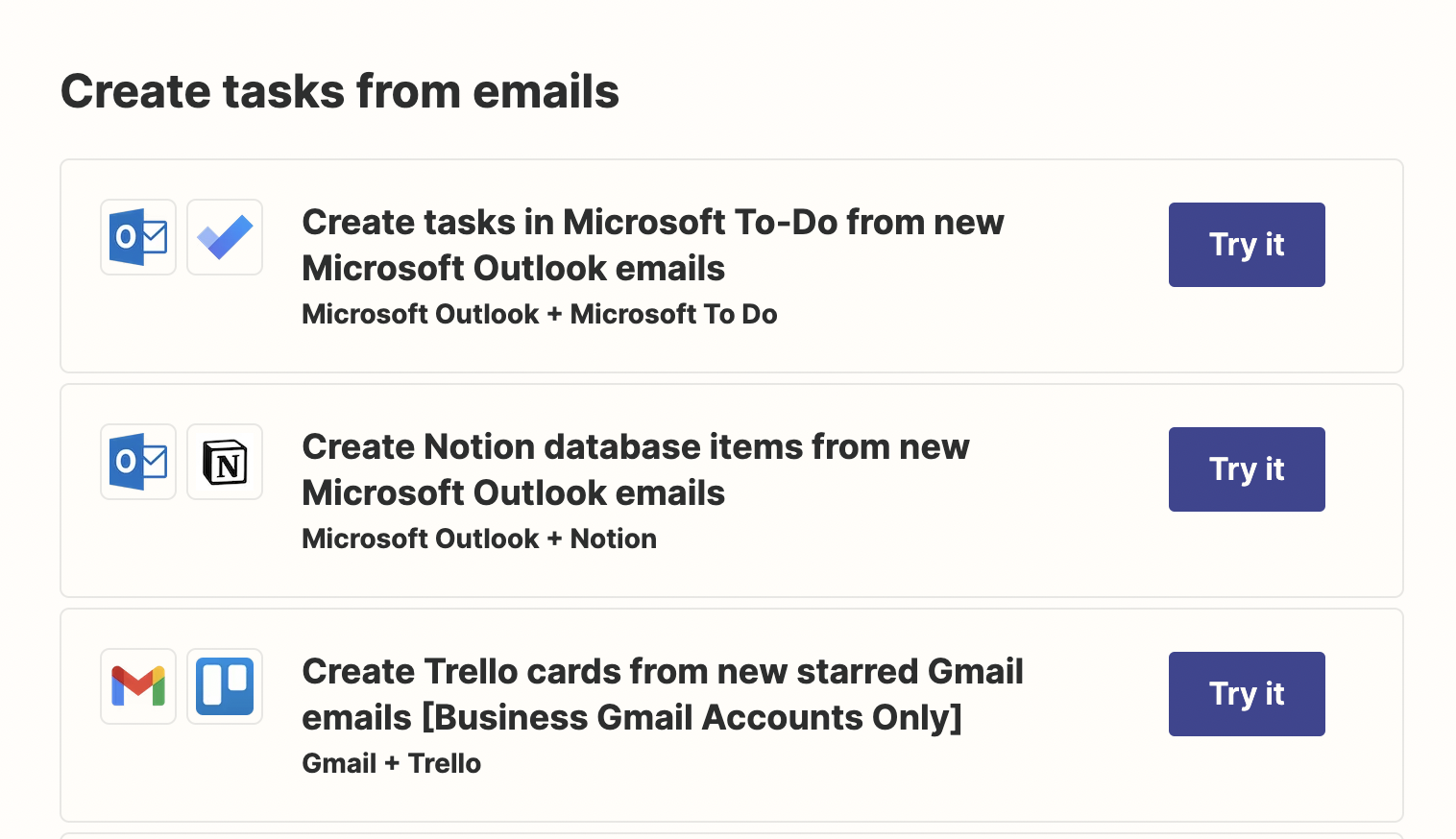Click the Notion app icon
The image size is (1456, 839).
click(225, 462)
